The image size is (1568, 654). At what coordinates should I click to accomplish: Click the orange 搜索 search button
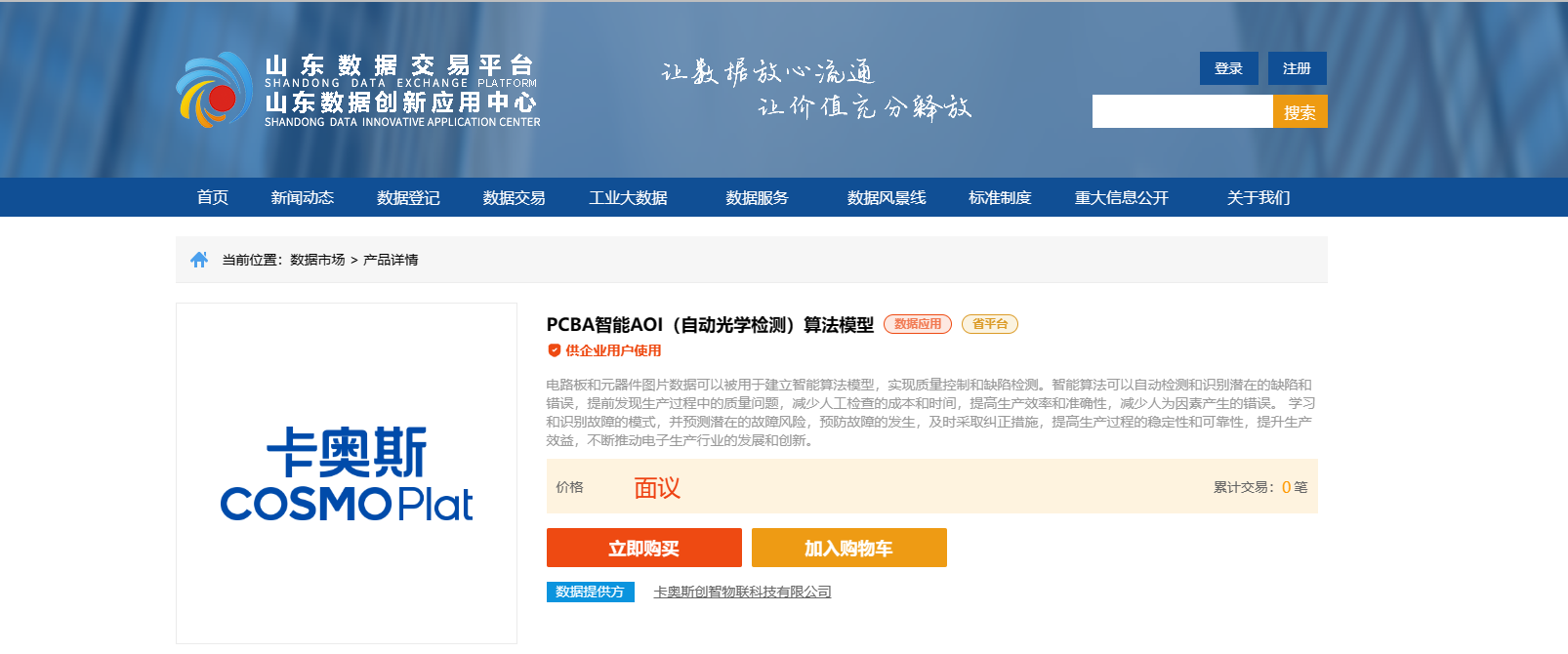1300,111
